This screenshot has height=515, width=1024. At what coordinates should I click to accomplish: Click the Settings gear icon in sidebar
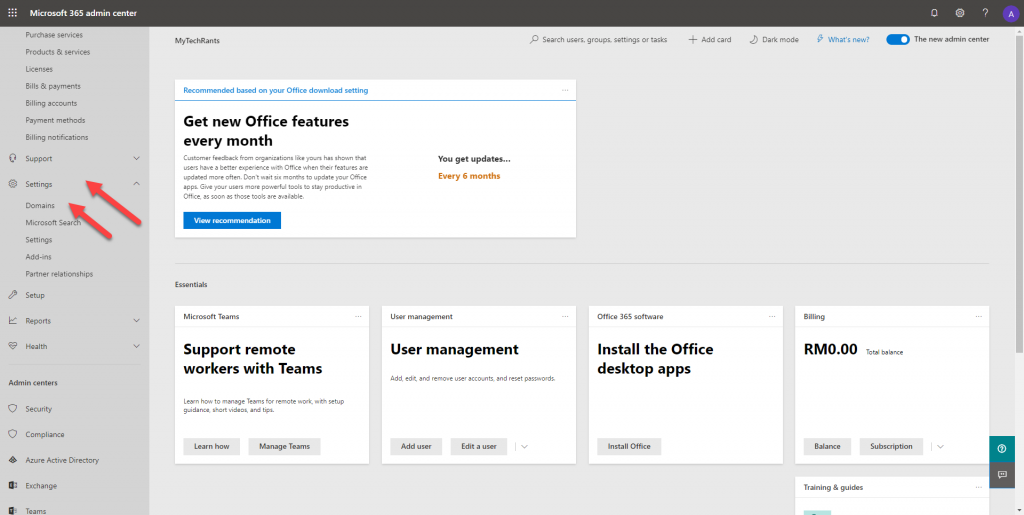(12, 184)
